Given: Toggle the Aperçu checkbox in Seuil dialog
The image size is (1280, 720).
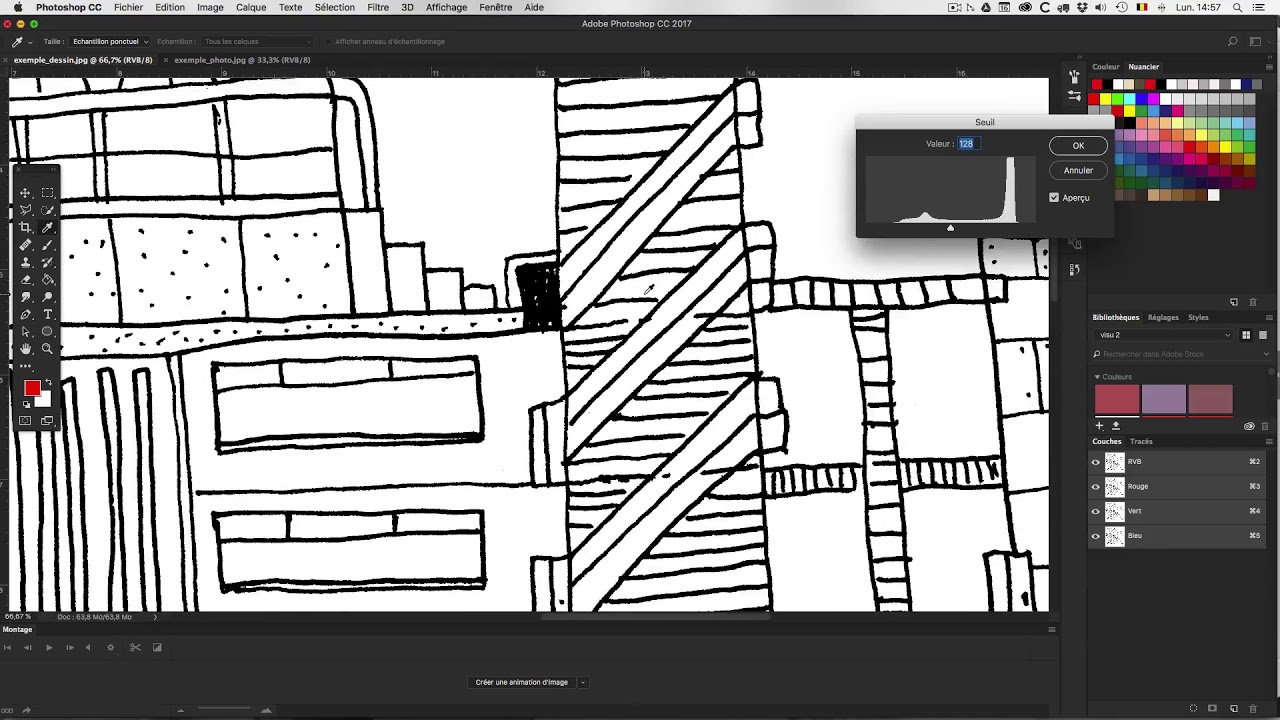Looking at the screenshot, I should (x=1054, y=198).
